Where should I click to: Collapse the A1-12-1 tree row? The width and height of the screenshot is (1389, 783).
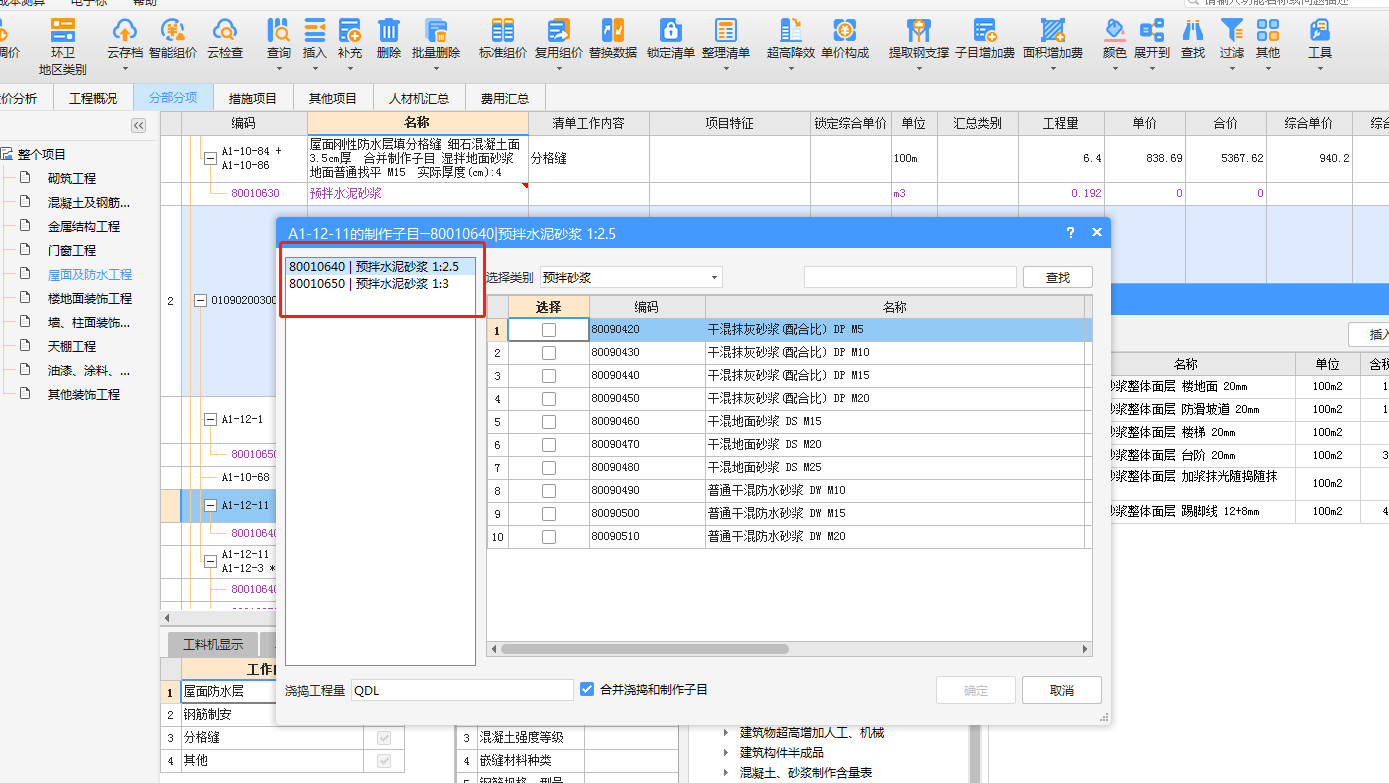pyautogui.click(x=210, y=420)
